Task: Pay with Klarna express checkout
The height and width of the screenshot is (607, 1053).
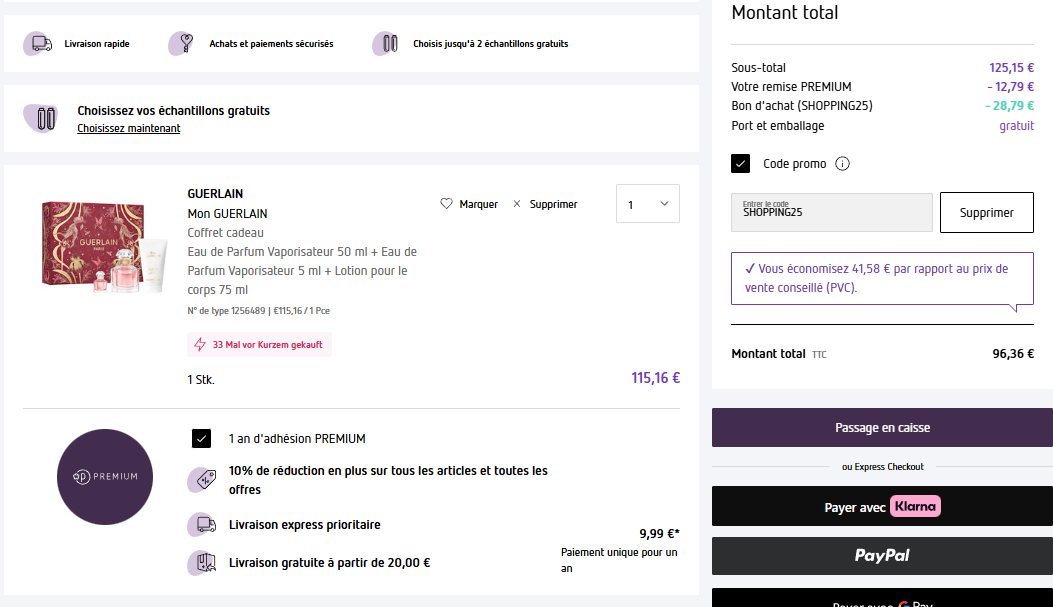Action: 882,507
